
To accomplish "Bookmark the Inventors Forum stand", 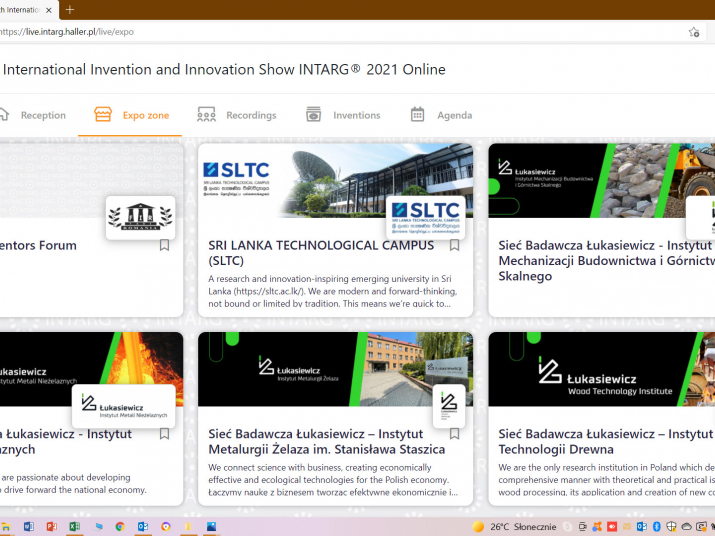I will tap(165, 245).
